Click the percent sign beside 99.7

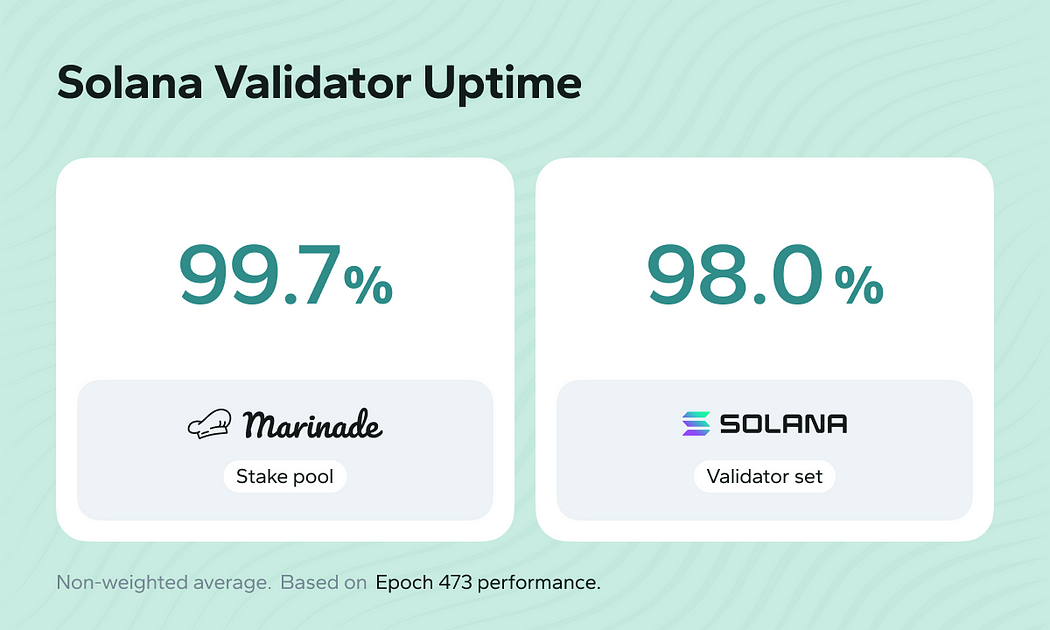368,285
